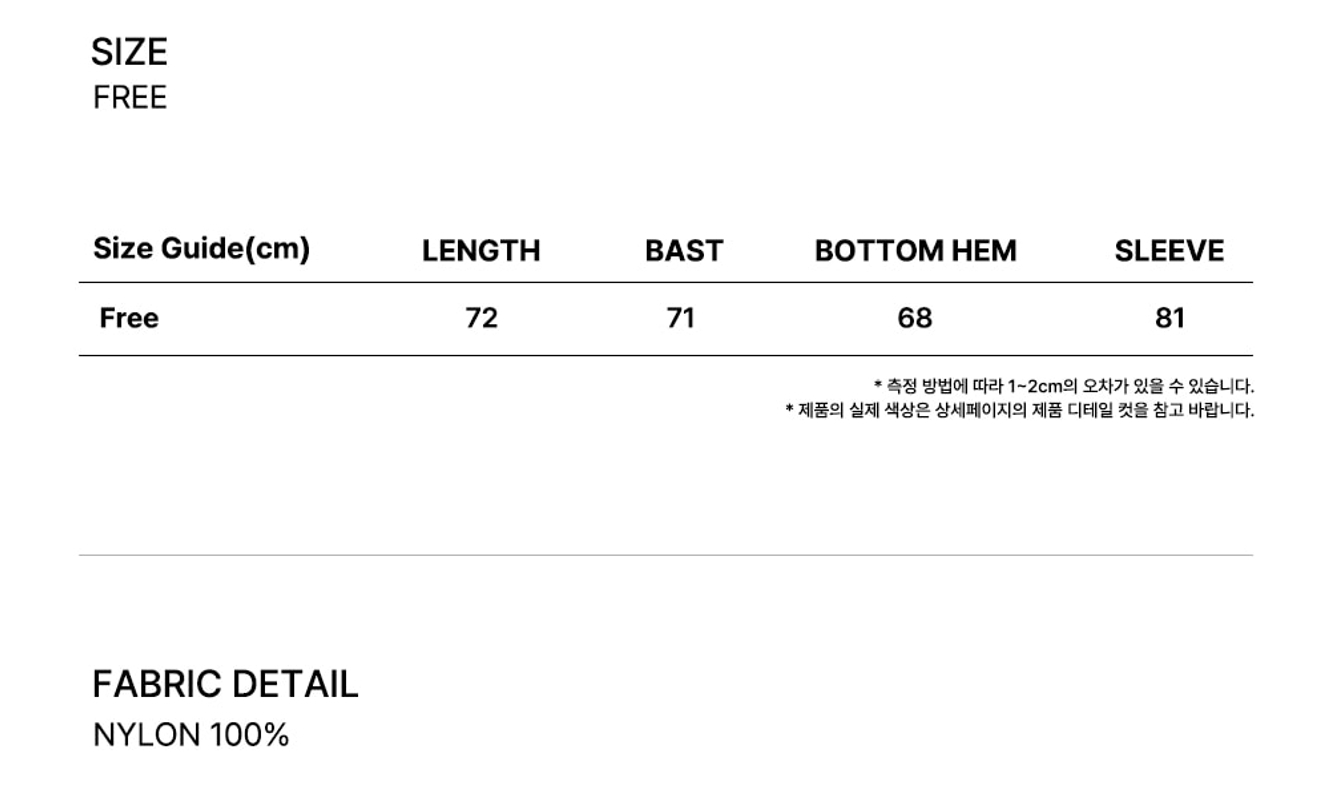This screenshot has height=801, width=1326.
Task: Click the FABRIC DETAIL heading
Action: point(225,685)
